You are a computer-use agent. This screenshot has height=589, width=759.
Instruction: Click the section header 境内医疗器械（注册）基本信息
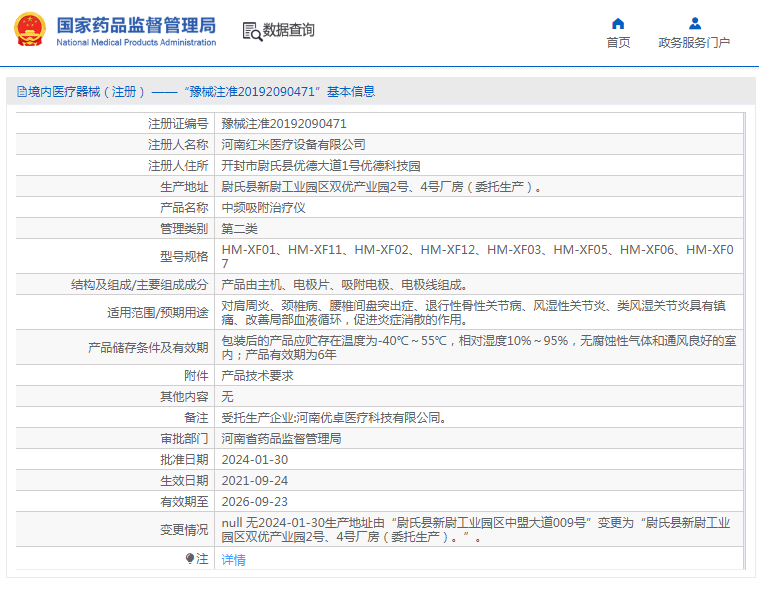(x=196, y=91)
